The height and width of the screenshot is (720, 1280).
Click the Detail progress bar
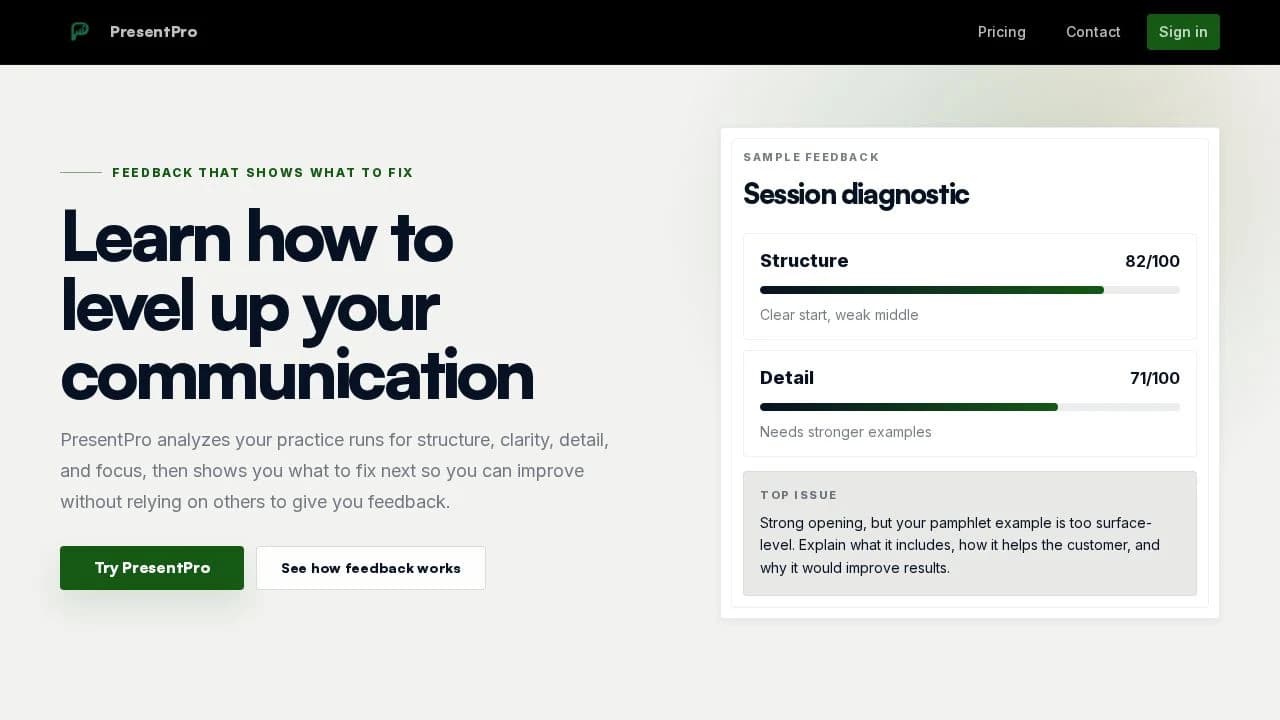[970, 407]
